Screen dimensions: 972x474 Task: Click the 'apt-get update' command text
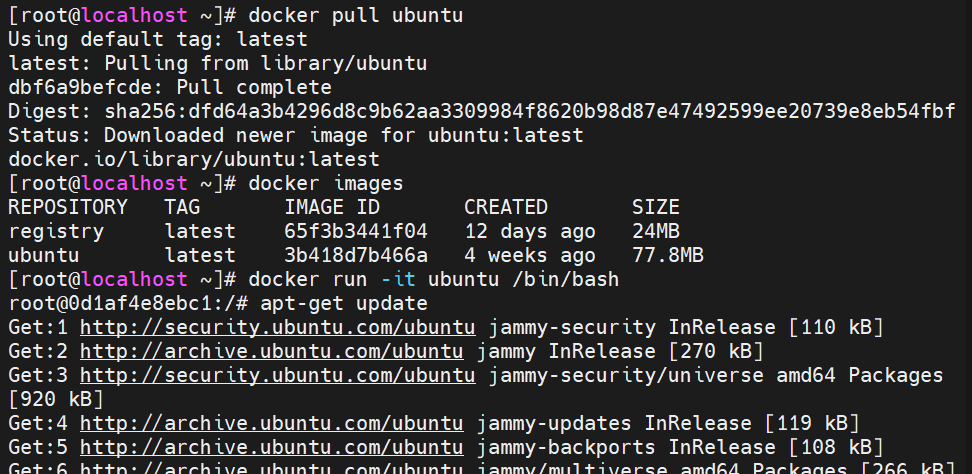343,304
